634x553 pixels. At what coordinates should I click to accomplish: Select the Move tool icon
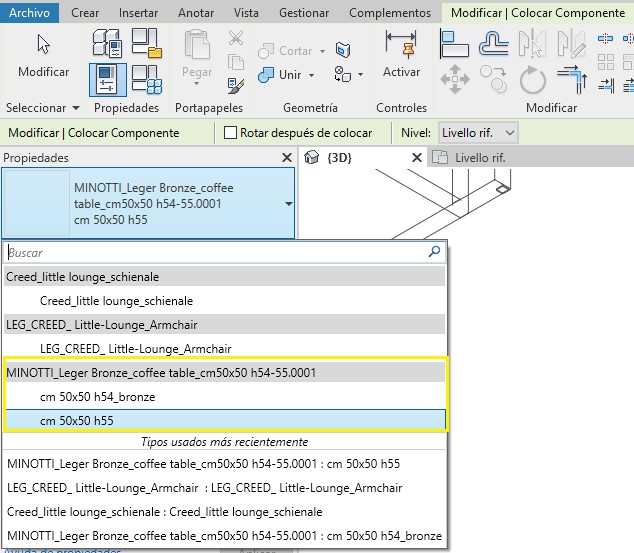point(454,79)
